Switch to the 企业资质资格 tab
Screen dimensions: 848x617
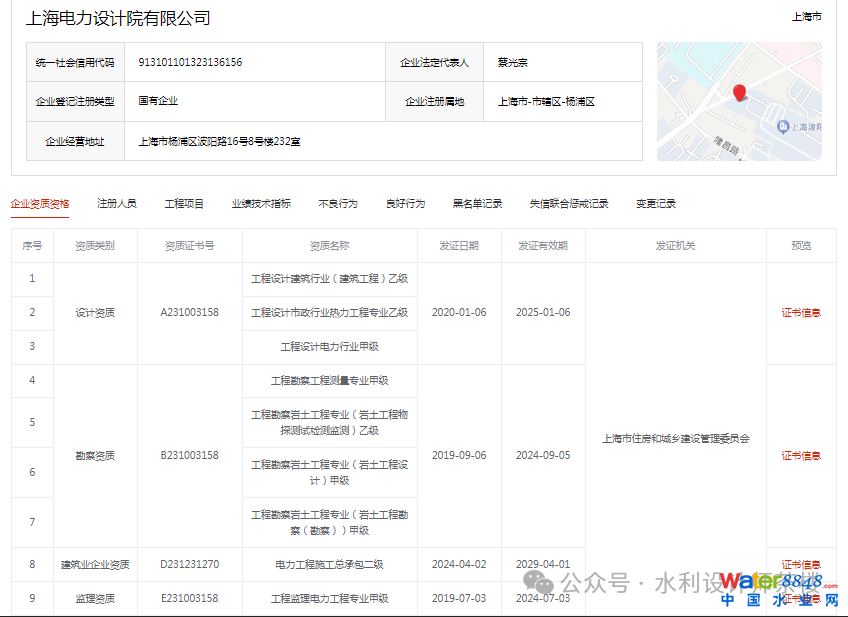40,204
